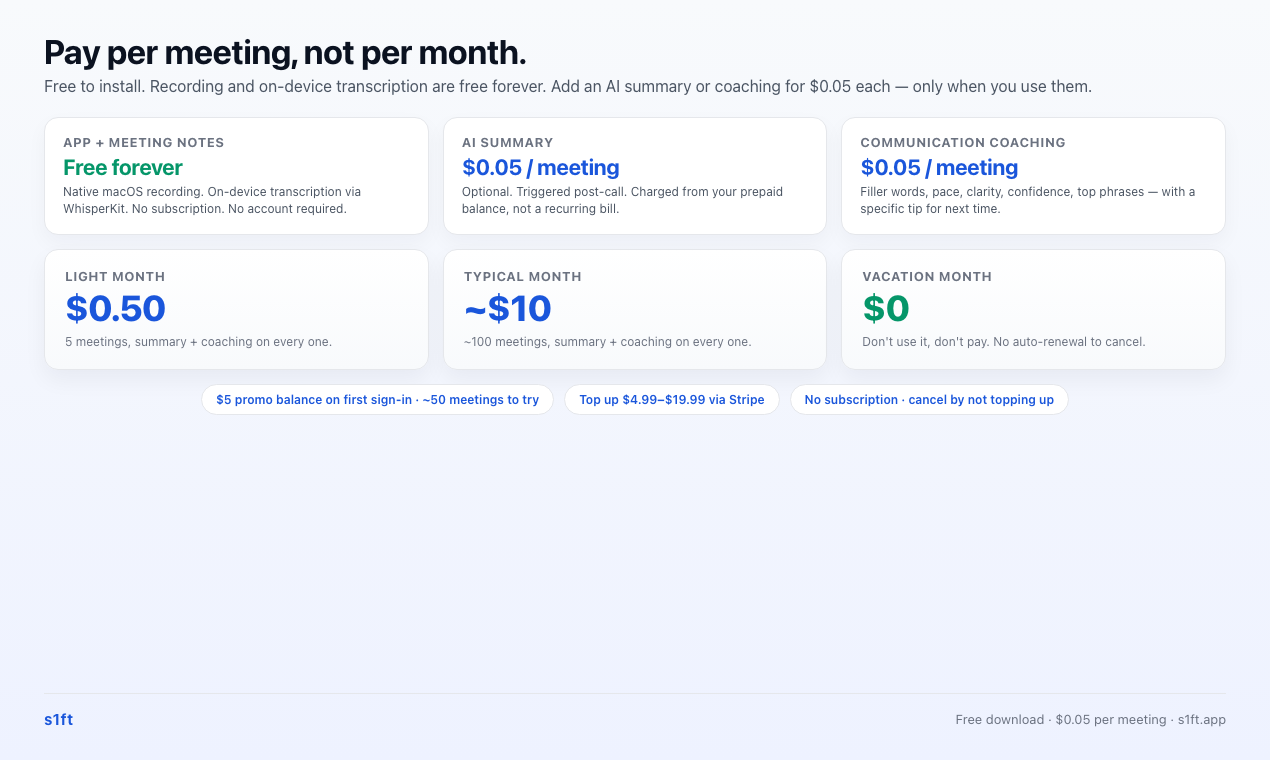Click the "App + Meeting Notes" card label
This screenshot has width=1270, height=760.
click(x=143, y=143)
